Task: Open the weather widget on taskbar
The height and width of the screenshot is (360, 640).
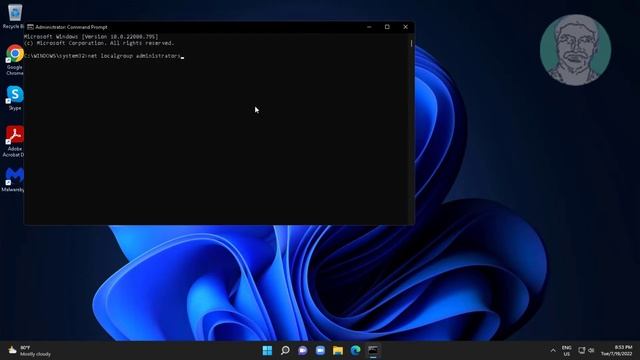Action: pos(29,351)
